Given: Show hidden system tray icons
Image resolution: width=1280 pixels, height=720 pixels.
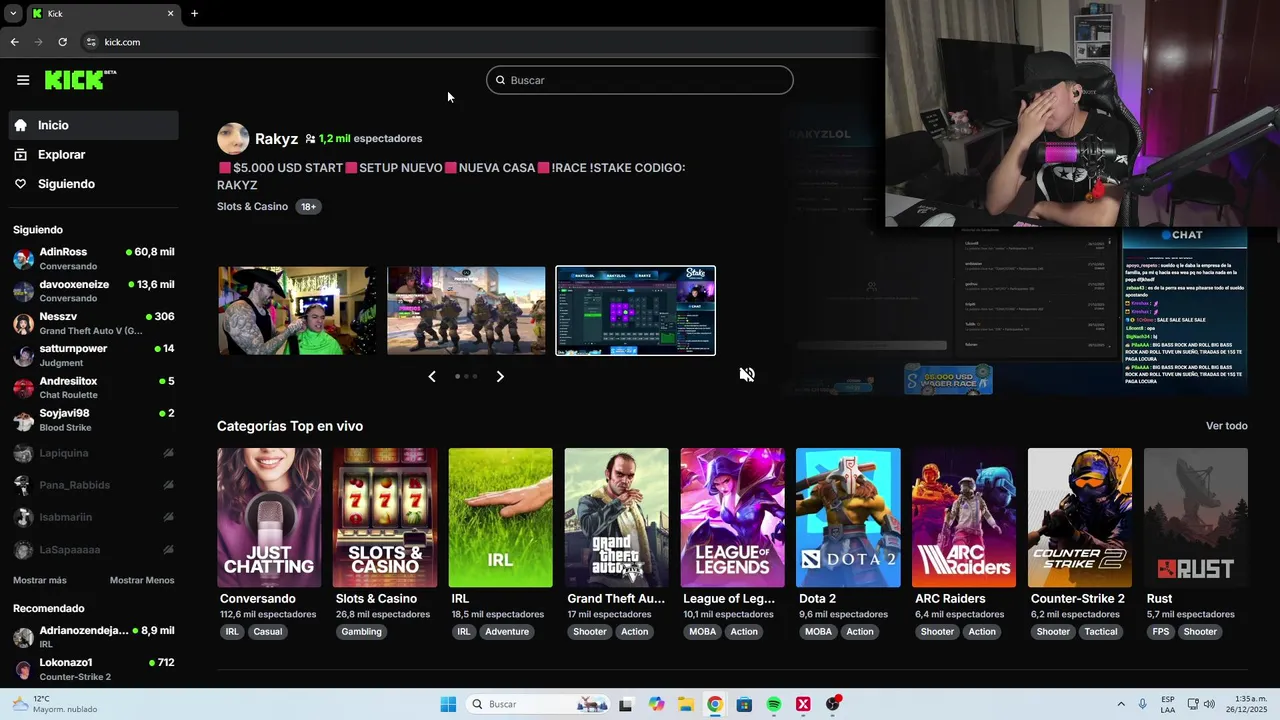Looking at the screenshot, I should pyautogui.click(x=1120, y=704).
